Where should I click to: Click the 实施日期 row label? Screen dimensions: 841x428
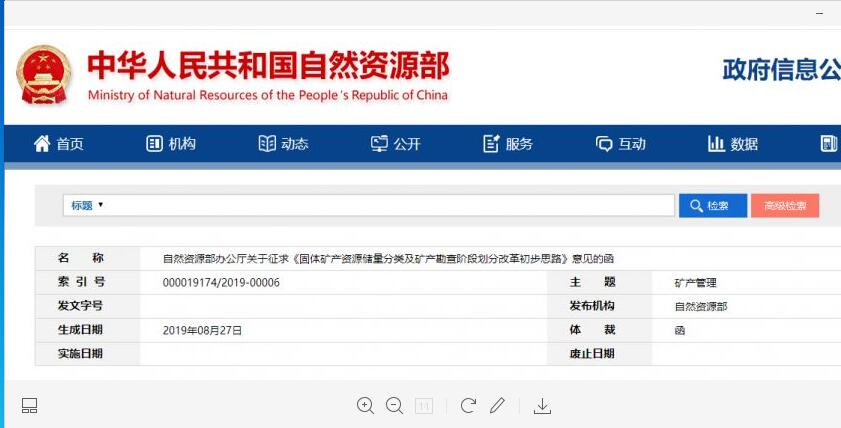tap(80, 353)
